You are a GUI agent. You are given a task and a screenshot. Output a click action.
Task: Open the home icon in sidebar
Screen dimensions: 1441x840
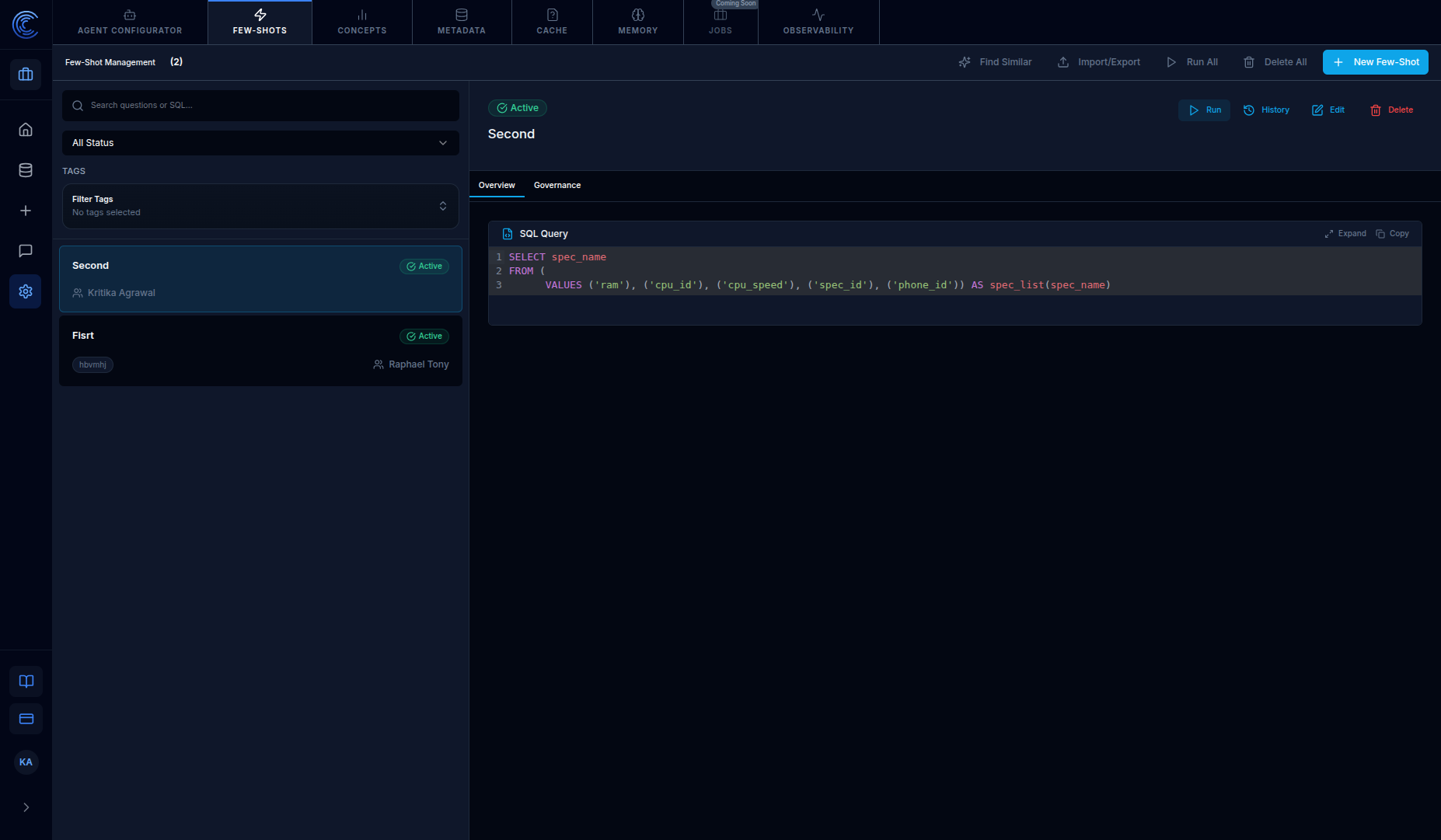[x=26, y=130]
